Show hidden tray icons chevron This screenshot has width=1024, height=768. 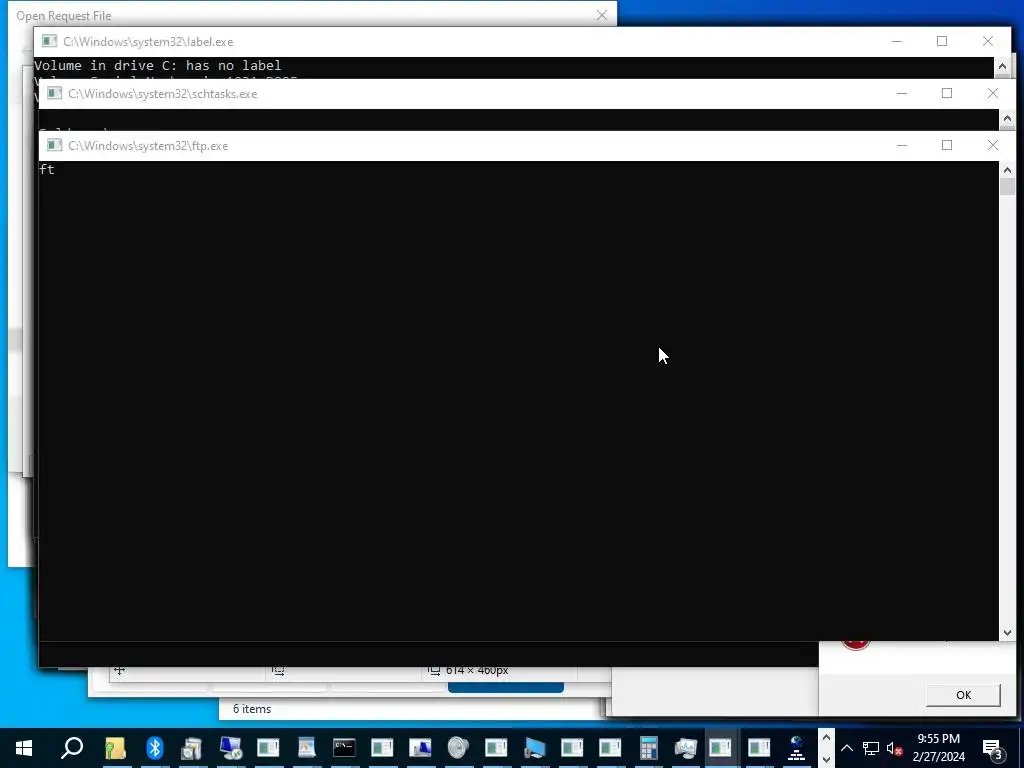tap(846, 748)
